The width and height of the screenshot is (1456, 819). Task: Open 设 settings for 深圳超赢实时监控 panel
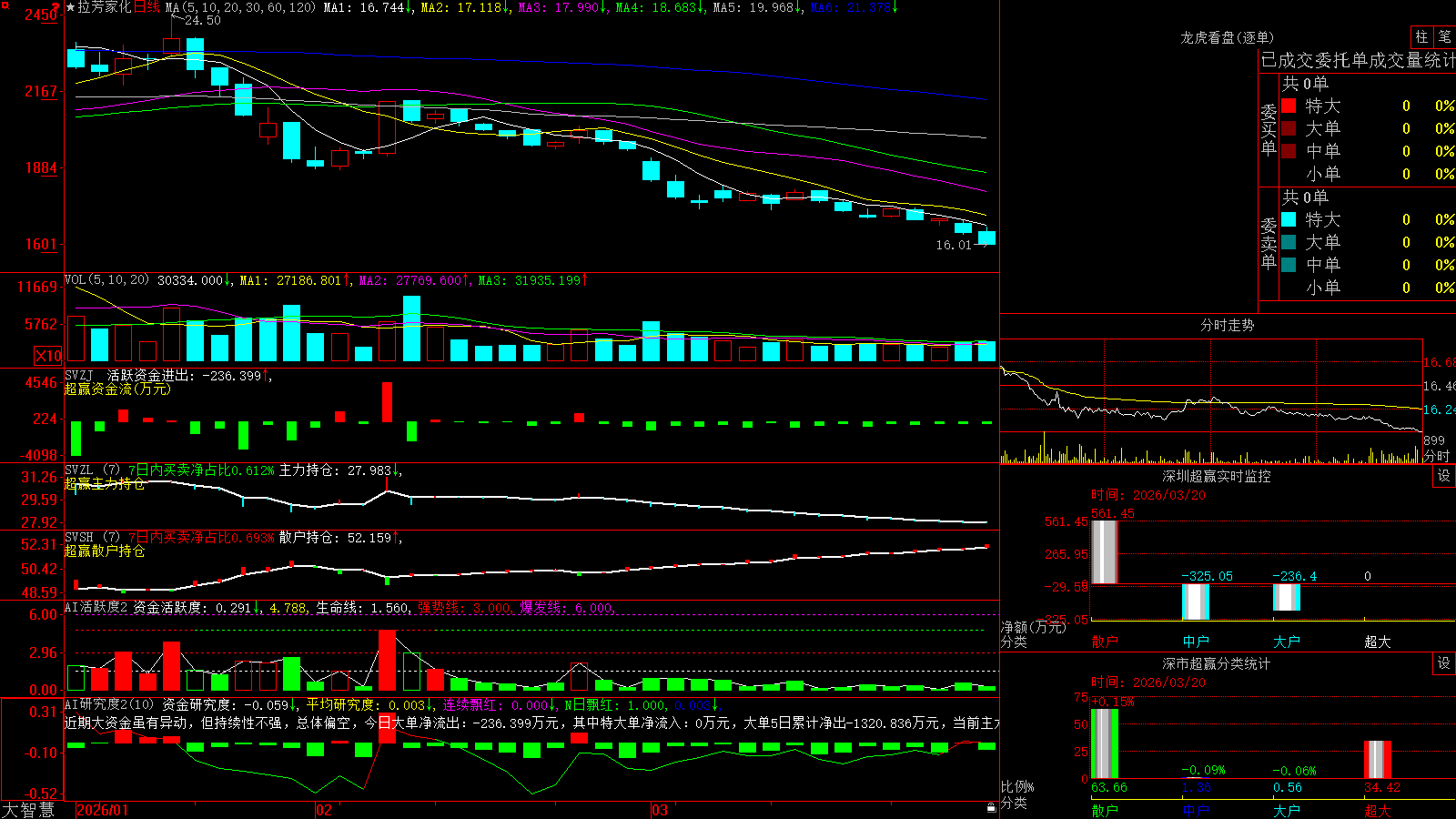[x=1444, y=476]
